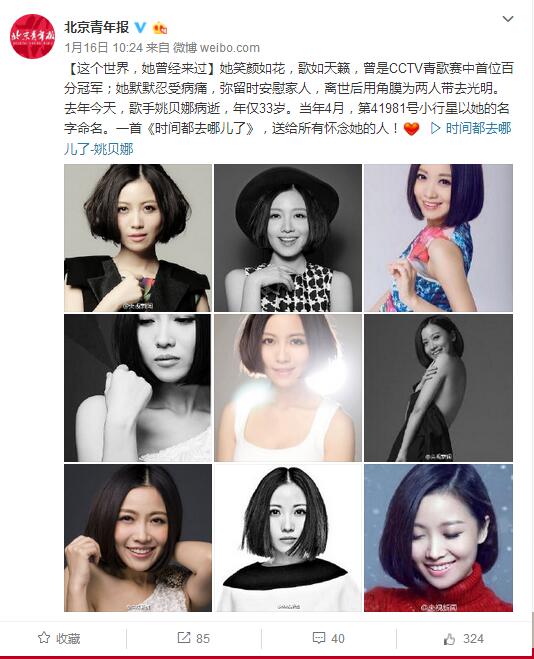
Task: Open the 北京青年报 account name link
Action: pos(97,27)
